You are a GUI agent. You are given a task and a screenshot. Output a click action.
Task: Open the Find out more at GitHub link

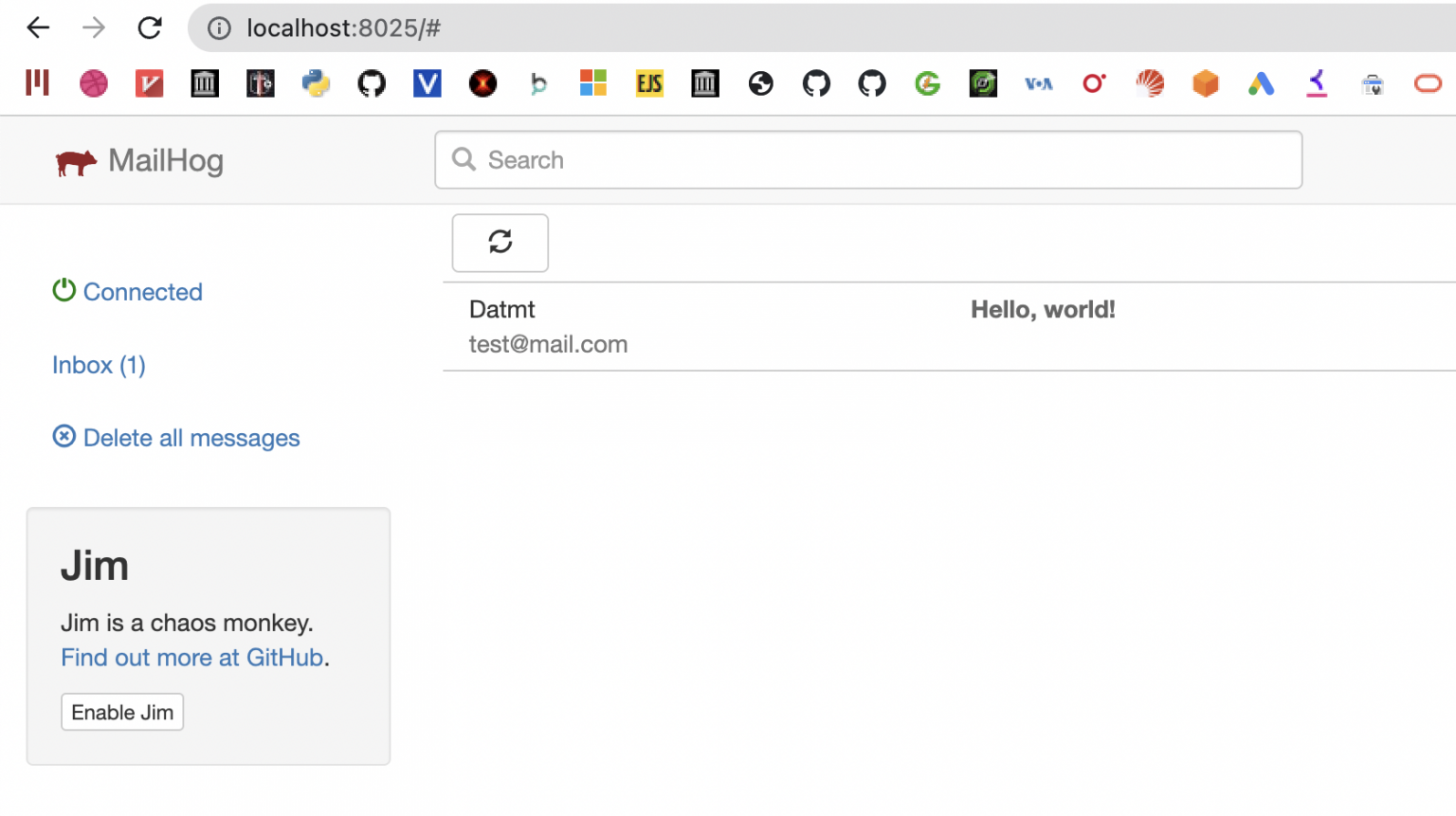pos(193,657)
